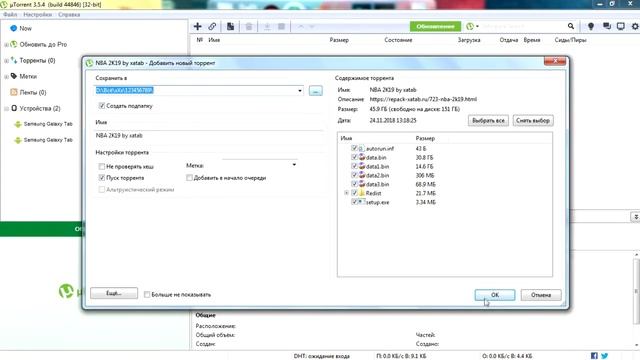Toggle Добавить в начало очереди checkbox
The image size is (640, 360).
189,178
